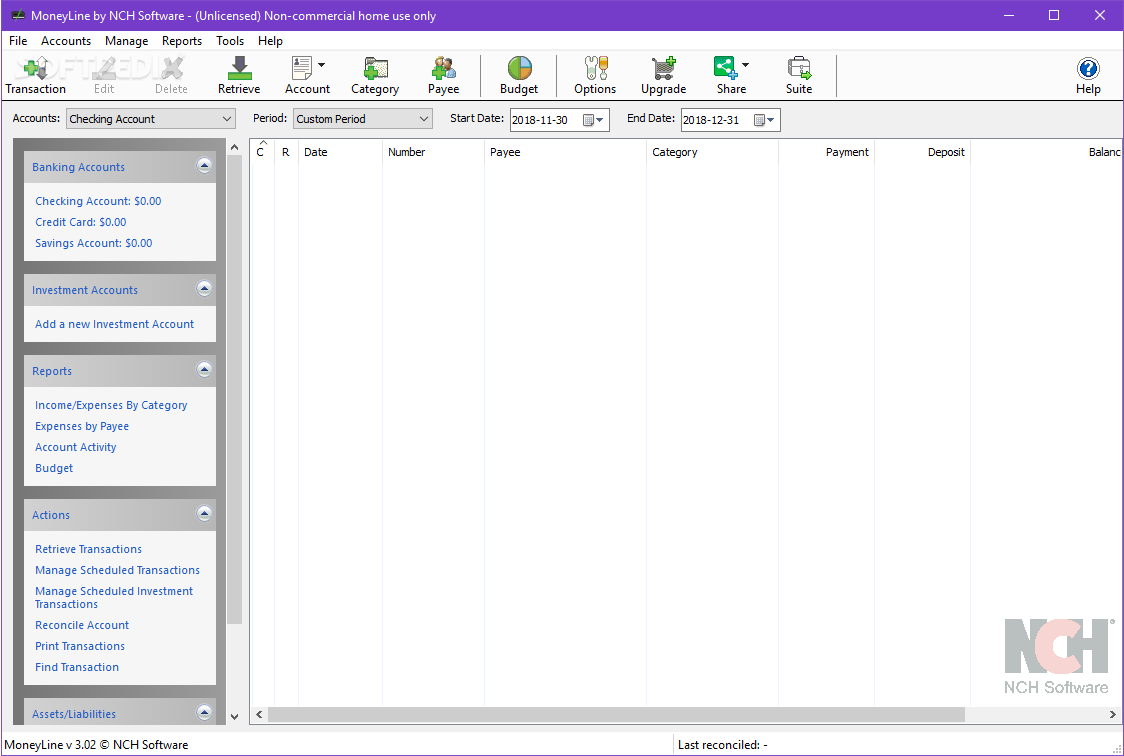Click Find Transaction action link
Viewport: 1124px width, 756px height.
point(77,667)
